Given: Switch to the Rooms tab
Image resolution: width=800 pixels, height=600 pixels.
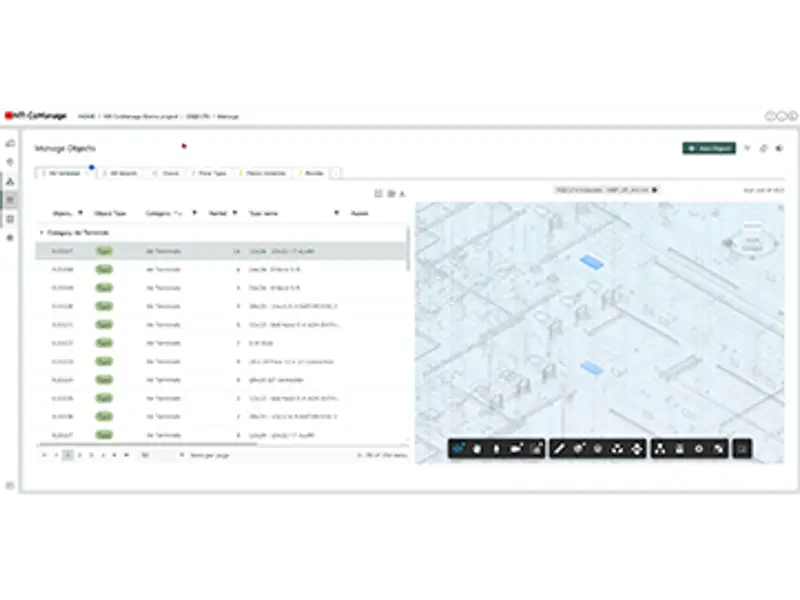Looking at the screenshot, I should pos(312,173).
